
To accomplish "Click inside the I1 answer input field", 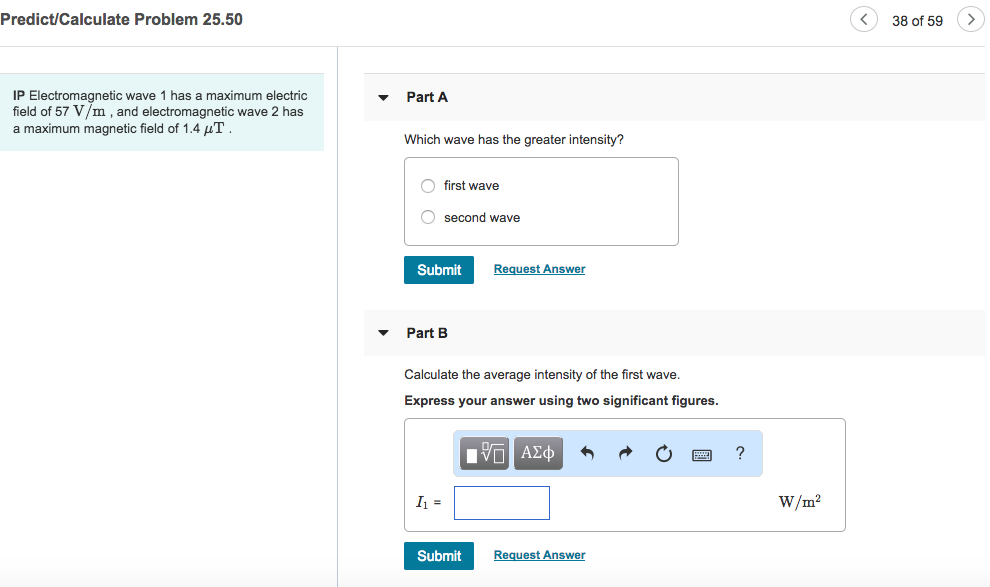I will 501,502.
